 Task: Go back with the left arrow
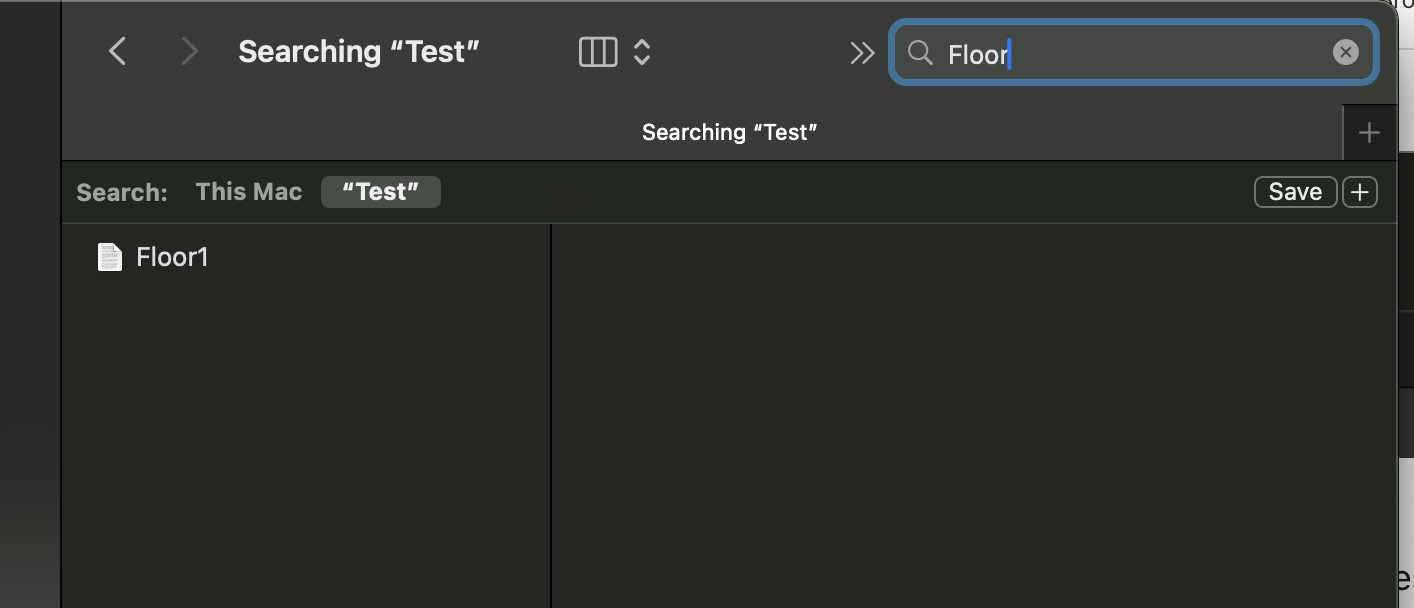coord(118,52)
